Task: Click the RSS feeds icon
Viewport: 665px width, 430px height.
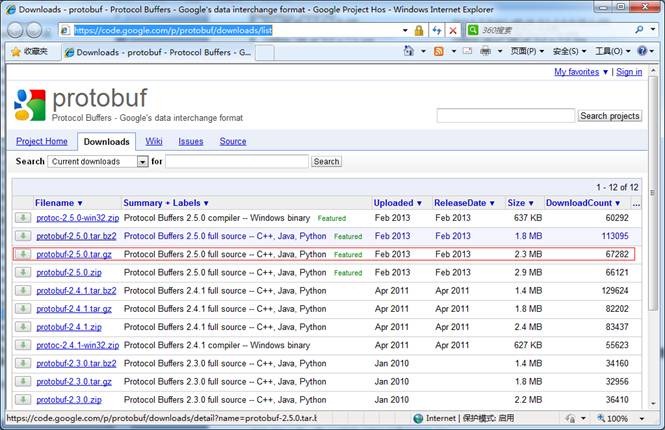Action: pyautogui.click(x=439, y=51)
